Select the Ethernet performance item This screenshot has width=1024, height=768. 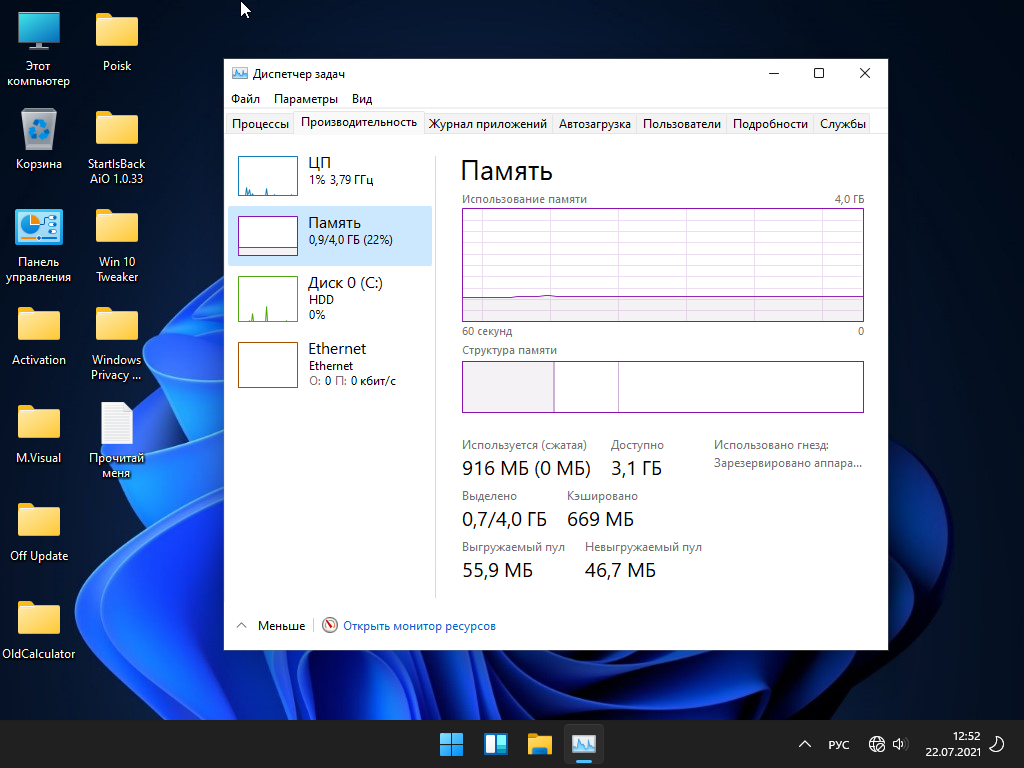point(329,364)
